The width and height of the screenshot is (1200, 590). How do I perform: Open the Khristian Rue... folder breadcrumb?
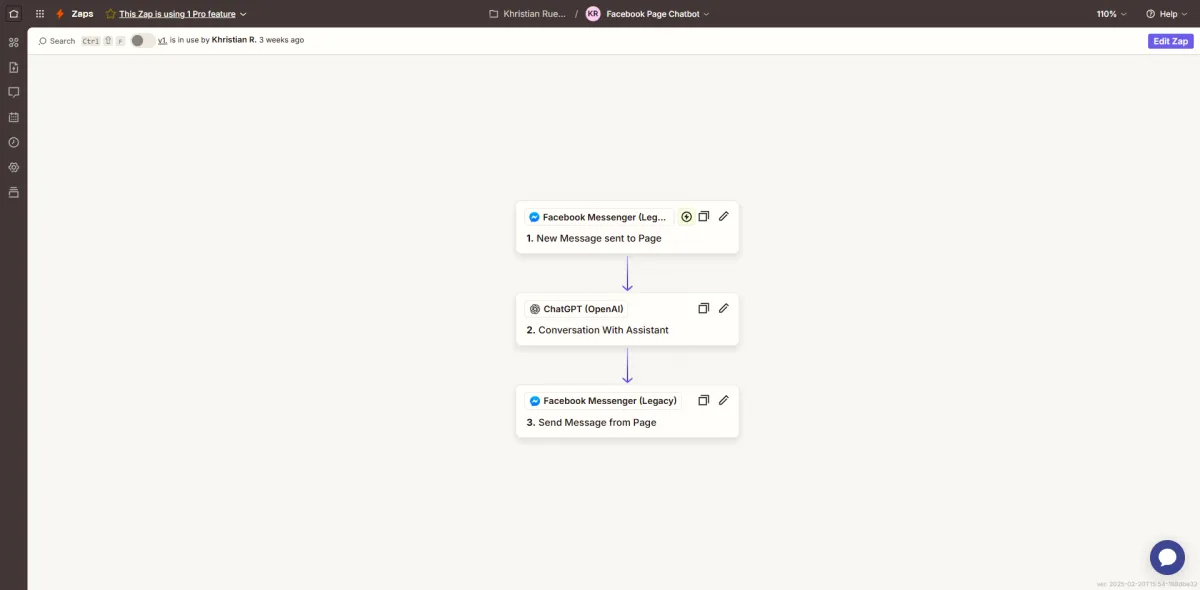534,14
